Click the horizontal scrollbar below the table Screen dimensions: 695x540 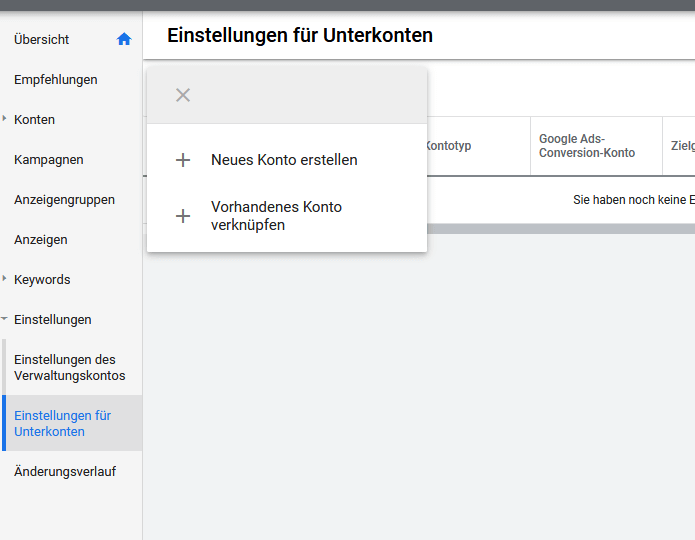(560, 229)
